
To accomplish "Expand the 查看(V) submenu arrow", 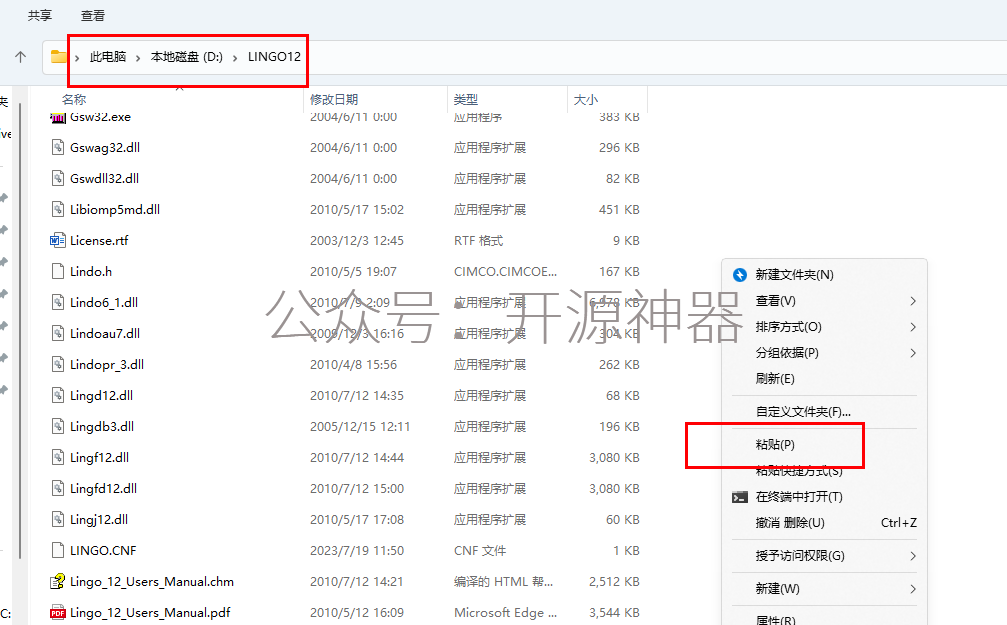I will (913, 301).
